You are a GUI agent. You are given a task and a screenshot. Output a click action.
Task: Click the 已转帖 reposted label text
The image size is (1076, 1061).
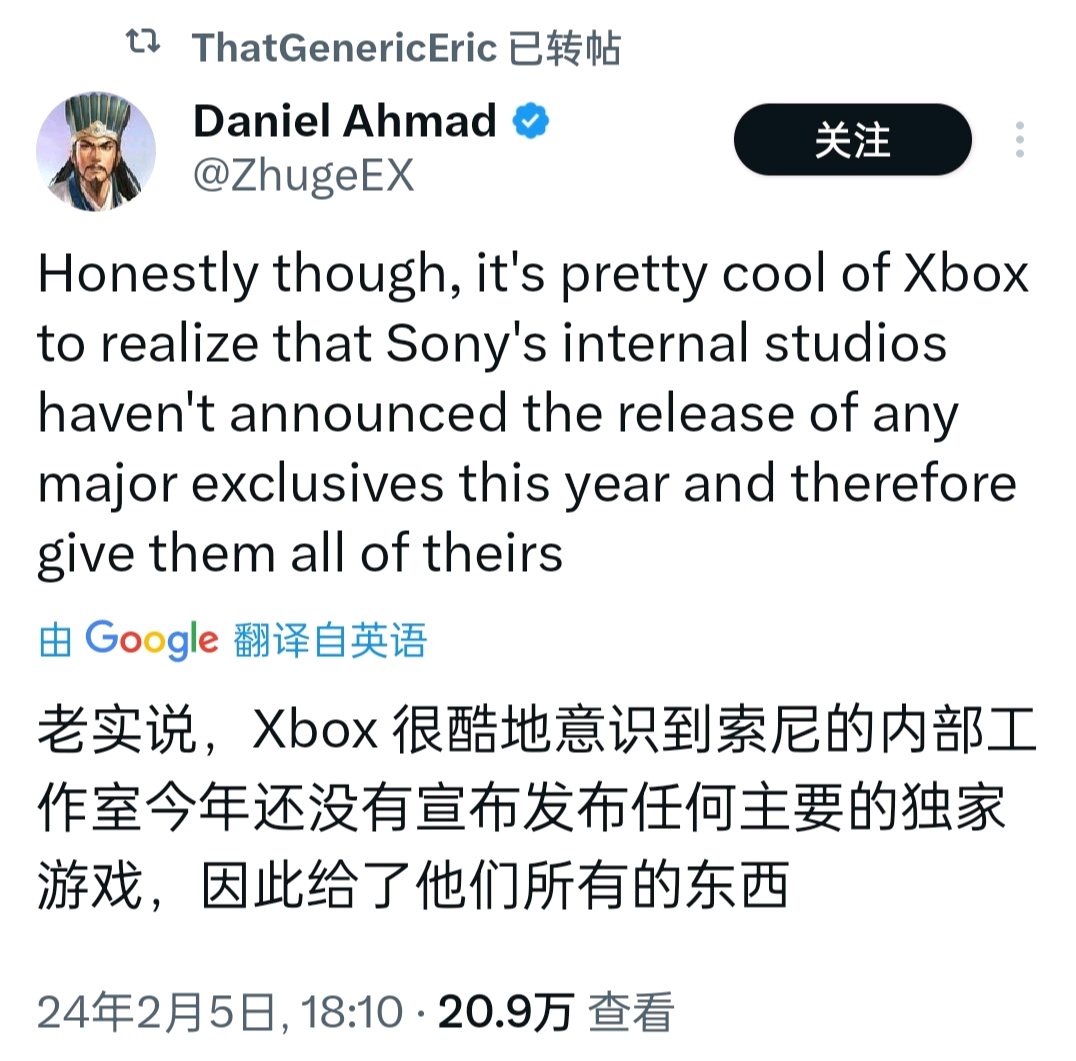coord(564,47)
